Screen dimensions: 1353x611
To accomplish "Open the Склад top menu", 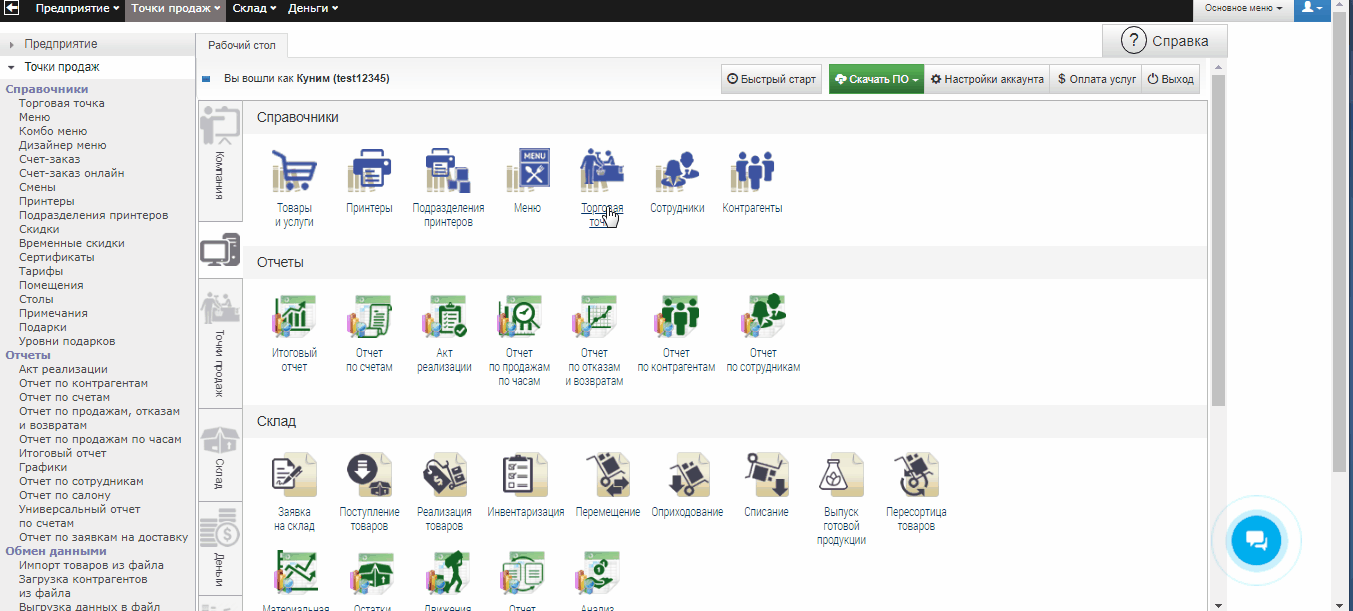I will 257,8.
